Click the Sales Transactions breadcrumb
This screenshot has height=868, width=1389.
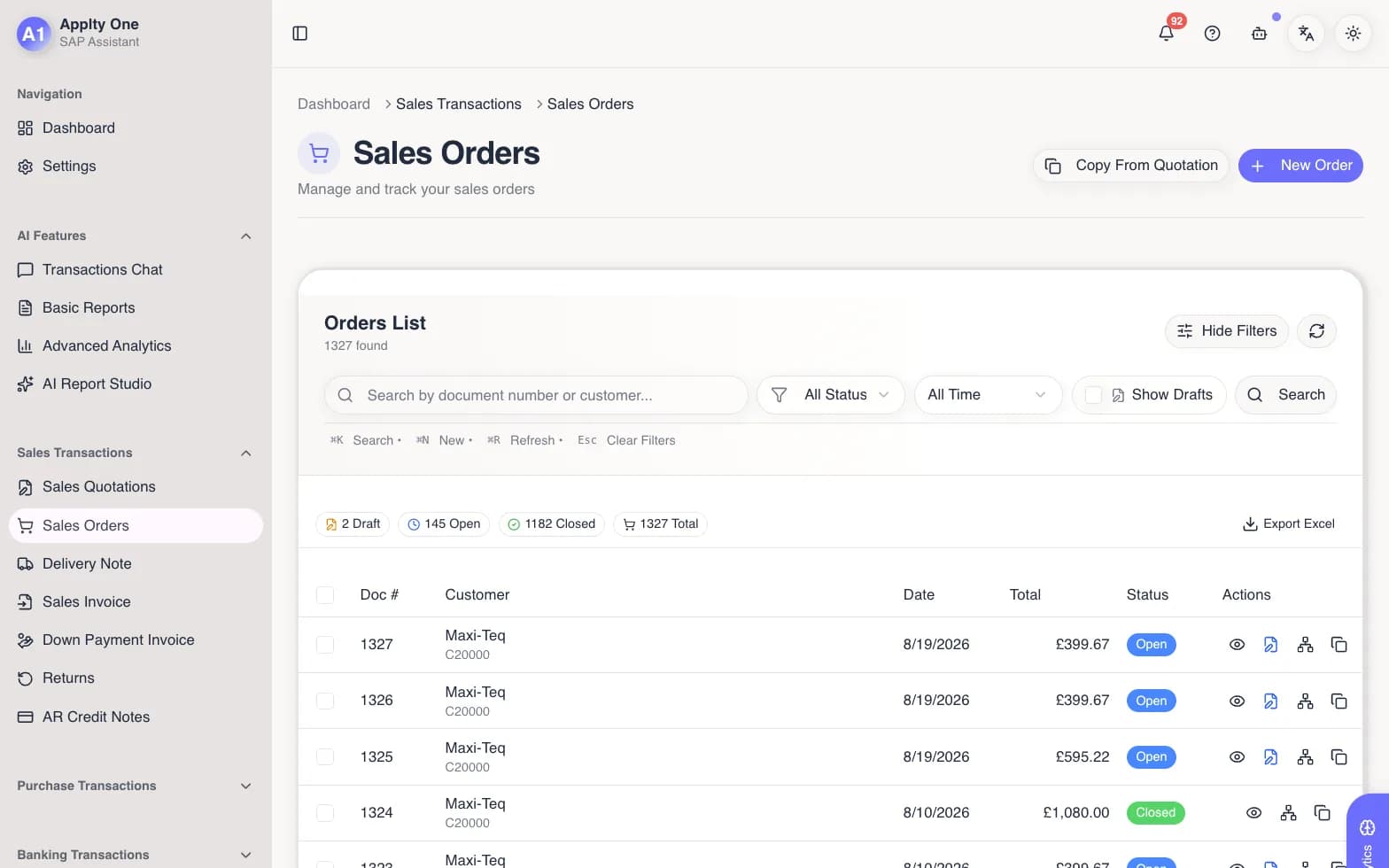[x=459, y=105]
